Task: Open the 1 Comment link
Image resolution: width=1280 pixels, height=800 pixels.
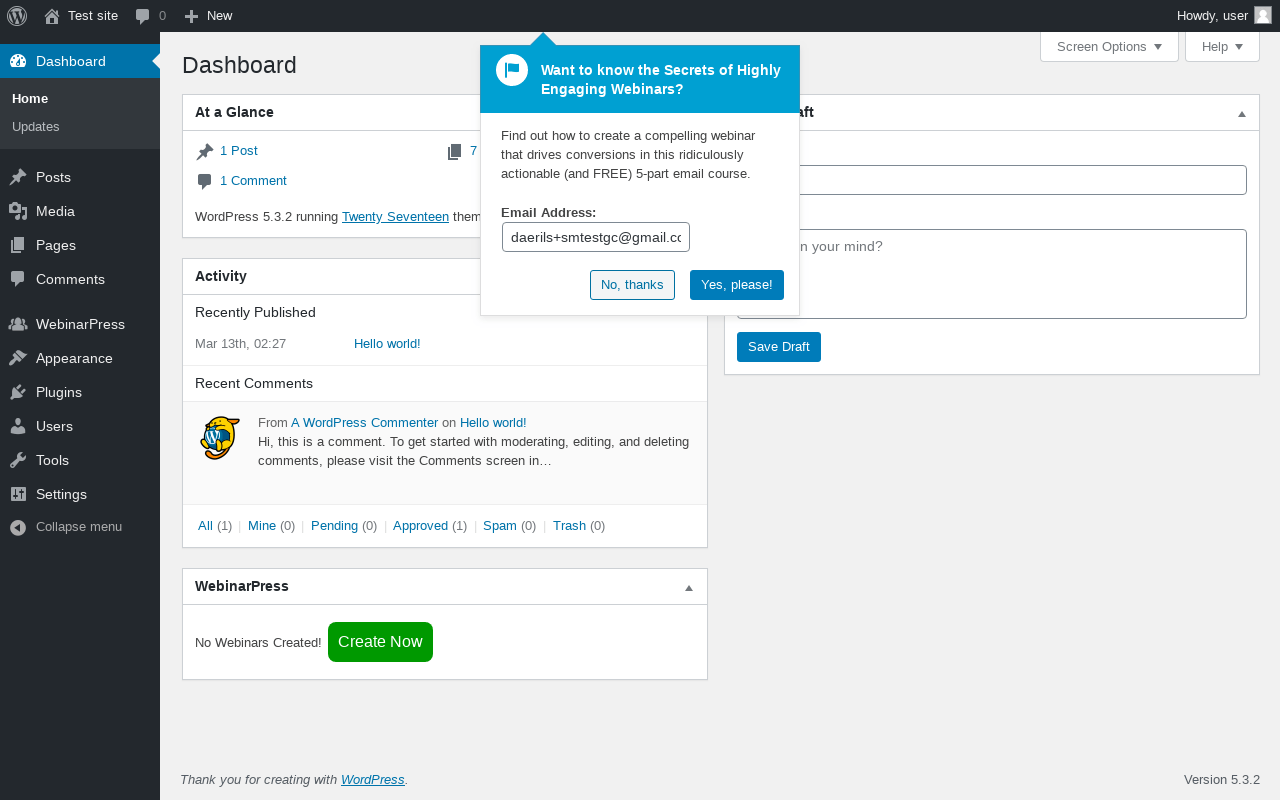Action: click(253, 181)
